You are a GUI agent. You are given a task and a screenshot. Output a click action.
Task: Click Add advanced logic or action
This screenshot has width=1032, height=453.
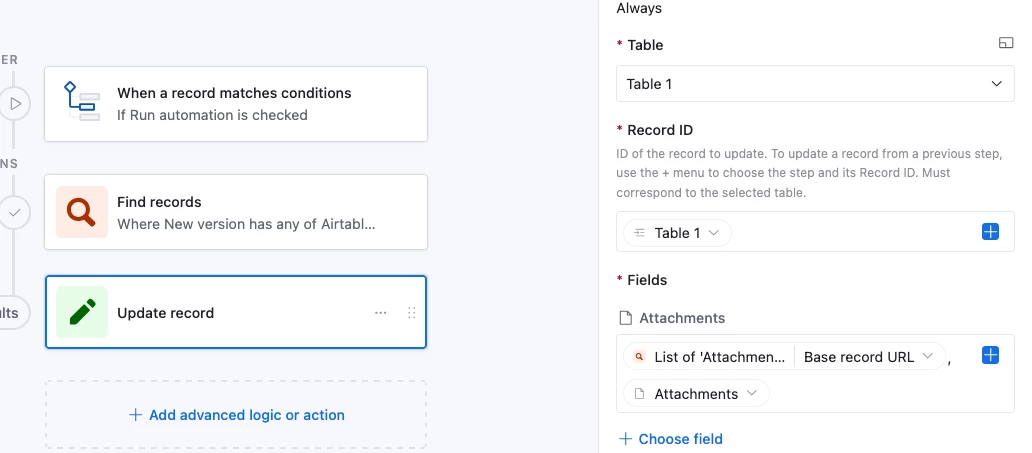(236, 414)
